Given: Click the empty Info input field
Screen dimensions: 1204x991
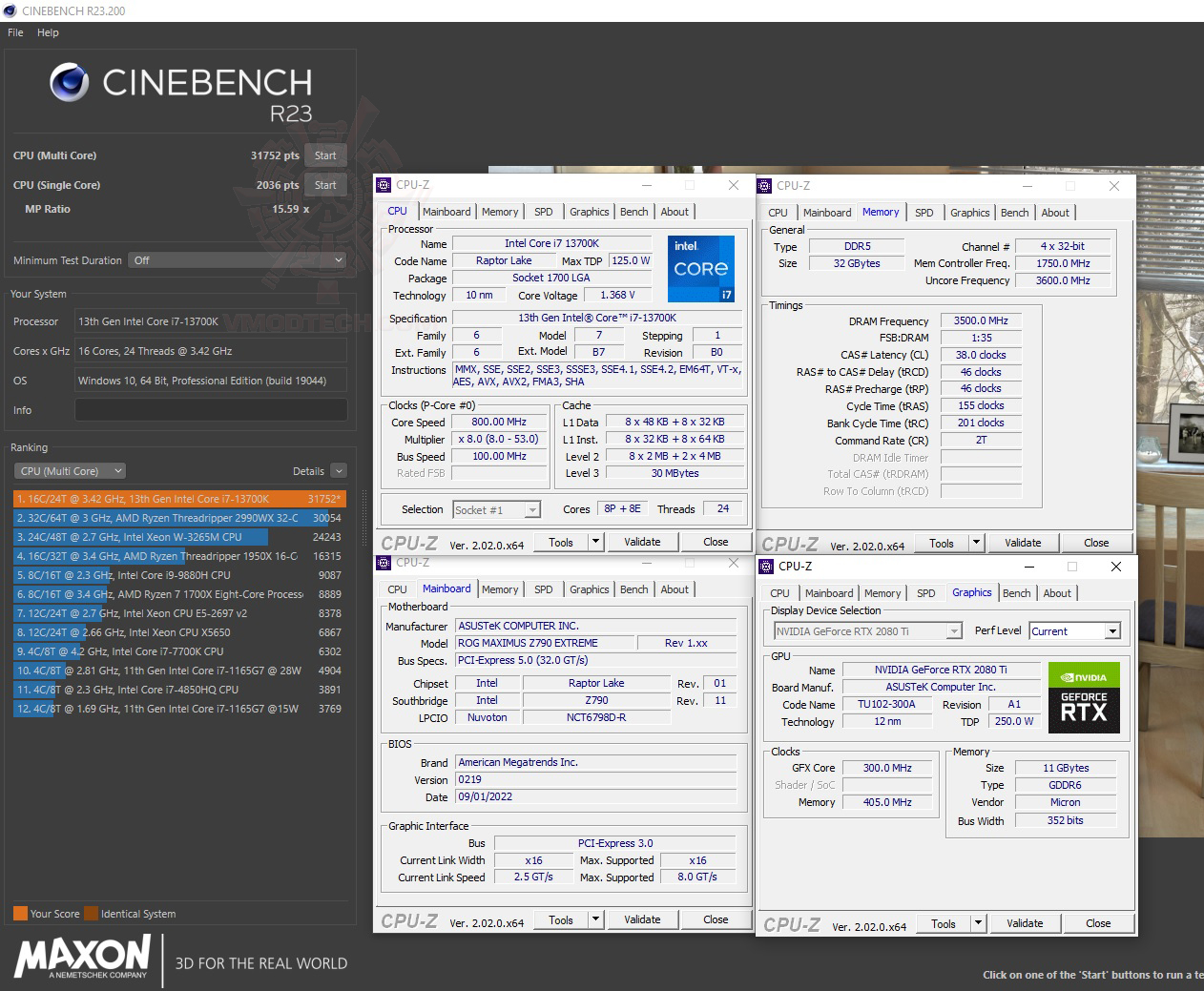Looking at the screenshot, I should (x=211, y=410).
